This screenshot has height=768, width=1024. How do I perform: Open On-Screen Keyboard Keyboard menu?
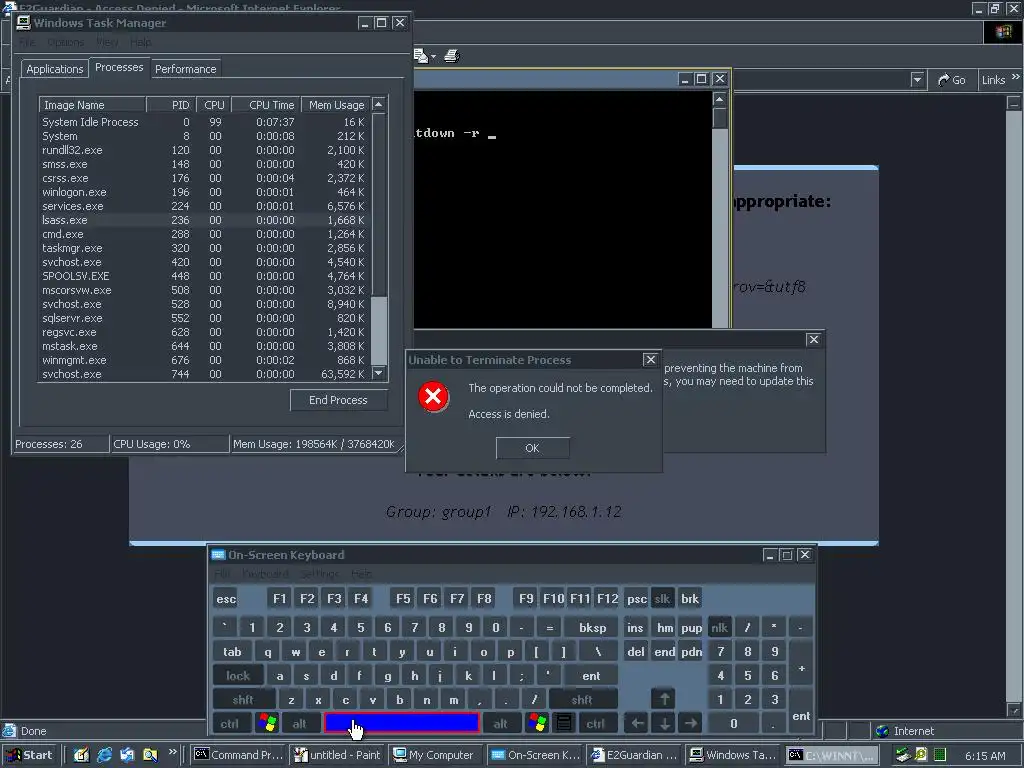265,573
